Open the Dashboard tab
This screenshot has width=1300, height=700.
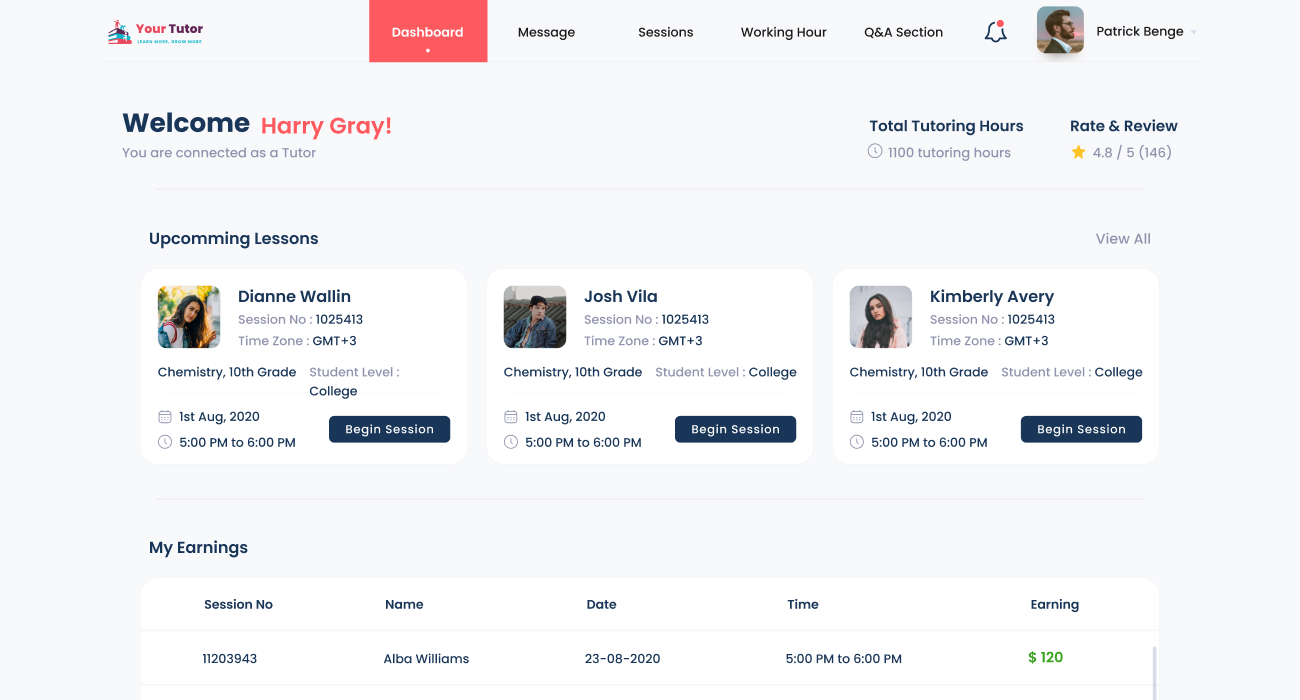click(428, 32)
